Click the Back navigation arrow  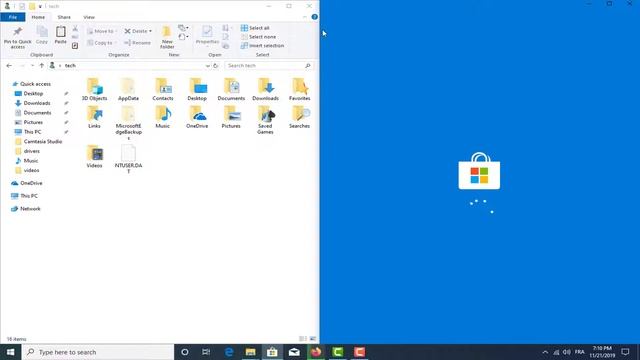click(9, 65)
